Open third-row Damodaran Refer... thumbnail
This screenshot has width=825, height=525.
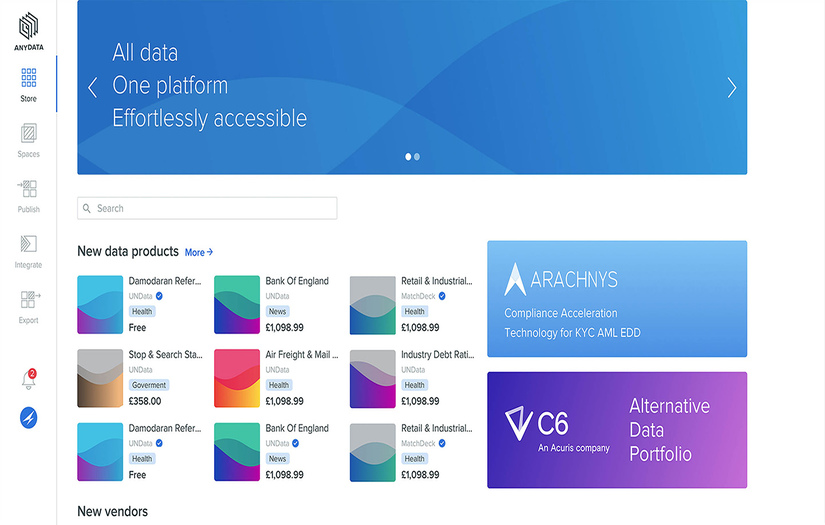point(100,452)
